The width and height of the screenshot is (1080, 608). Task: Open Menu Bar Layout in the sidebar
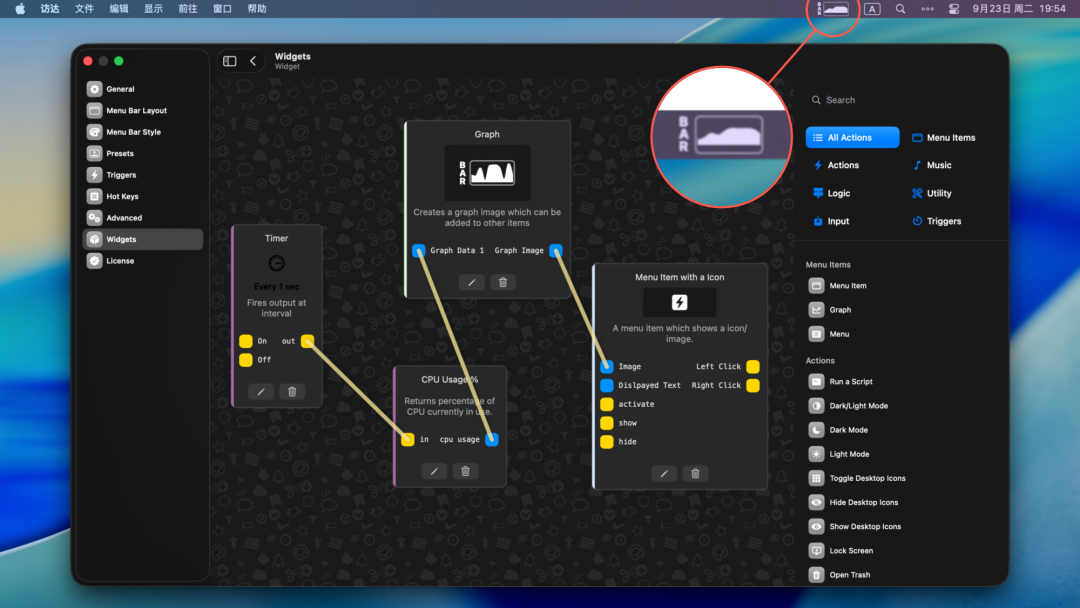click(143, 110)
